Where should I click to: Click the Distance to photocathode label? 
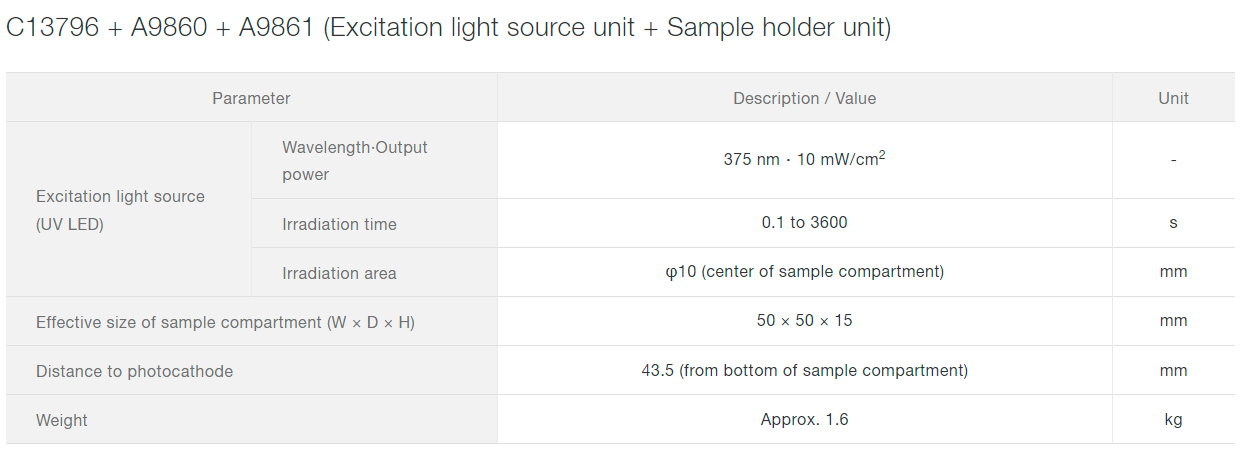pos(134,371)
